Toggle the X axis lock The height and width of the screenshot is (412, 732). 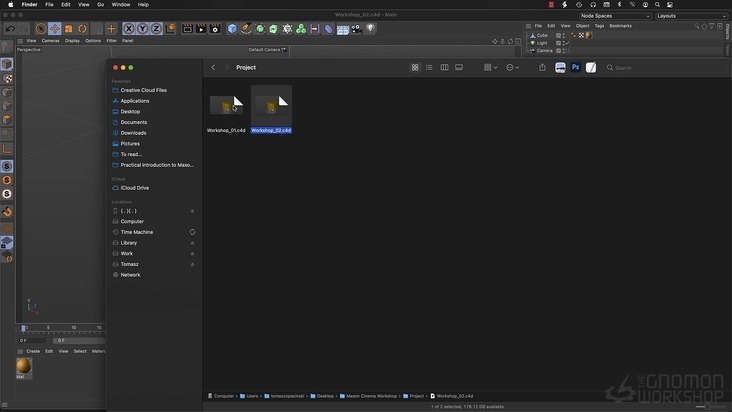coord(129,29)
